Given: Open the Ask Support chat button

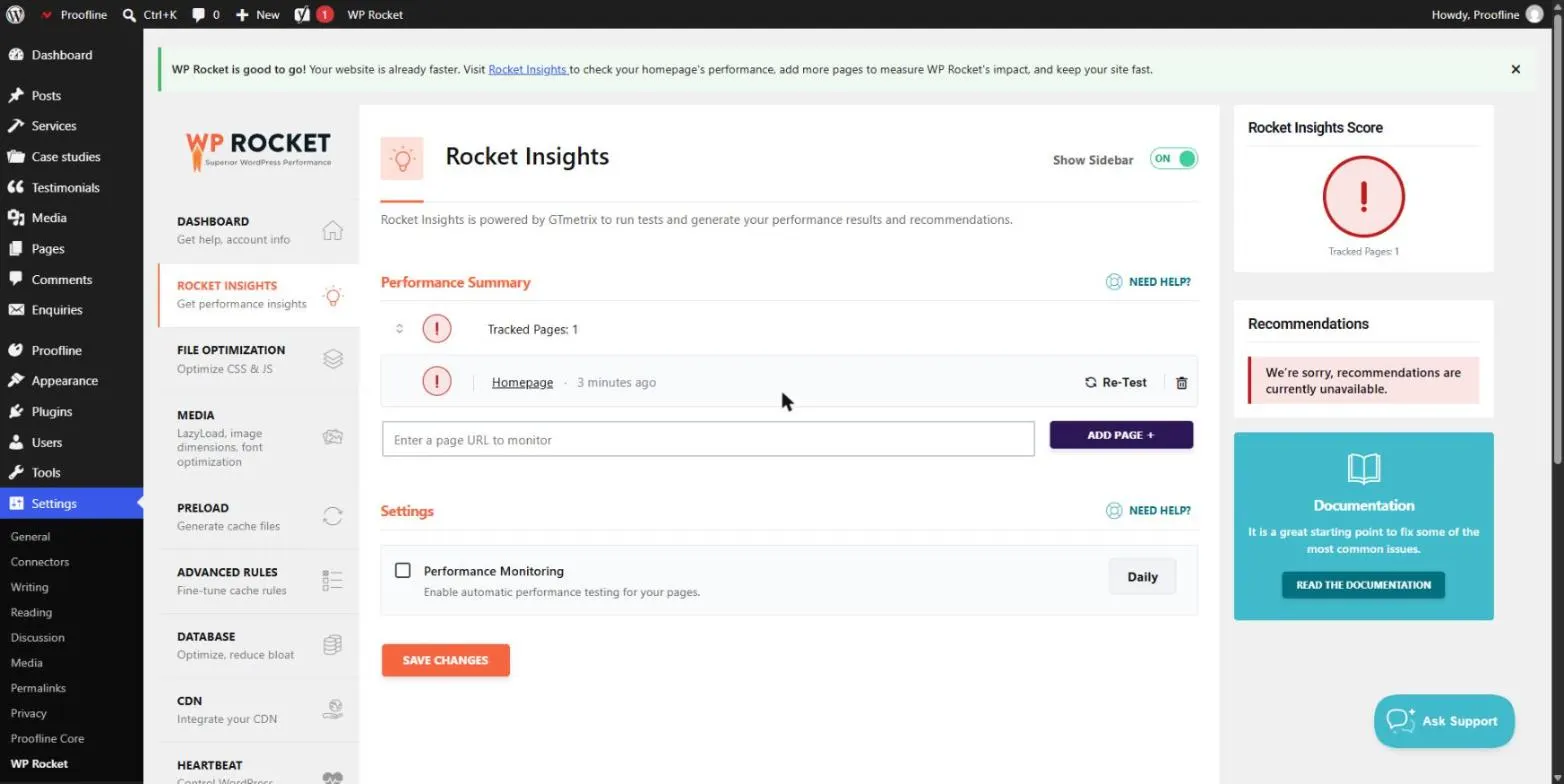Looking at the screenshot, I should [x=1444, y=721].
